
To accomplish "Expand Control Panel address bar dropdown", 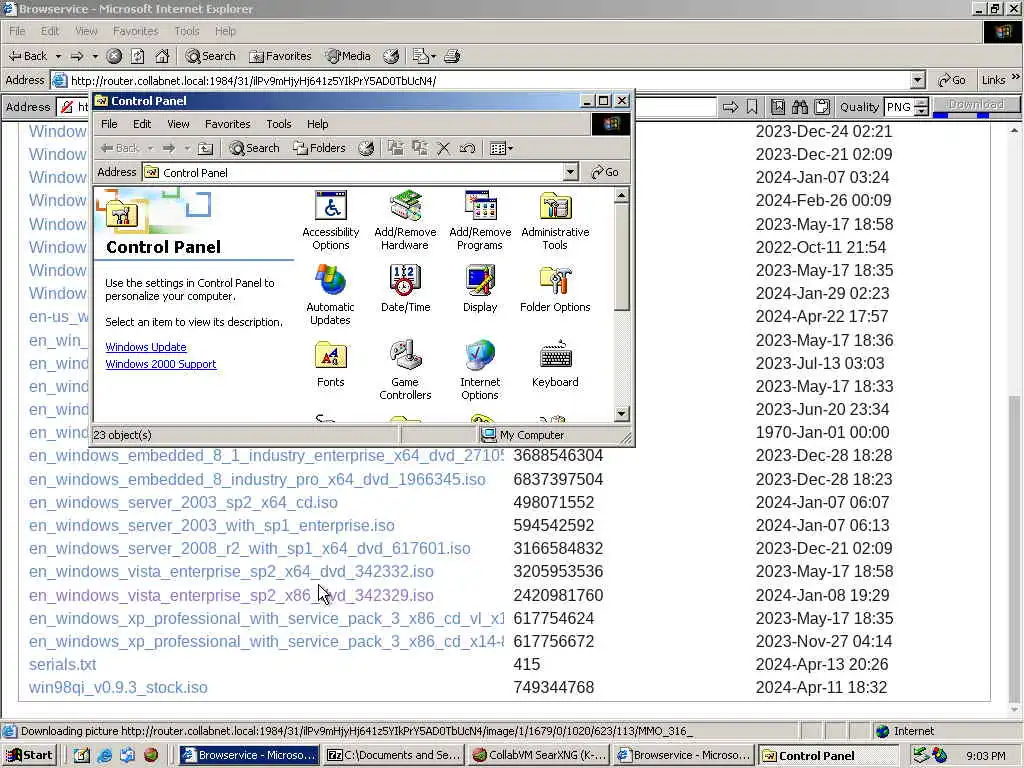I will 570,172.
